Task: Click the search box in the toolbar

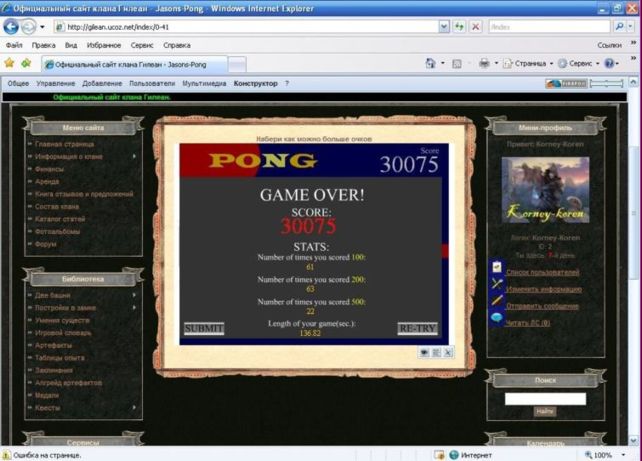Action: tap(549, 27)
